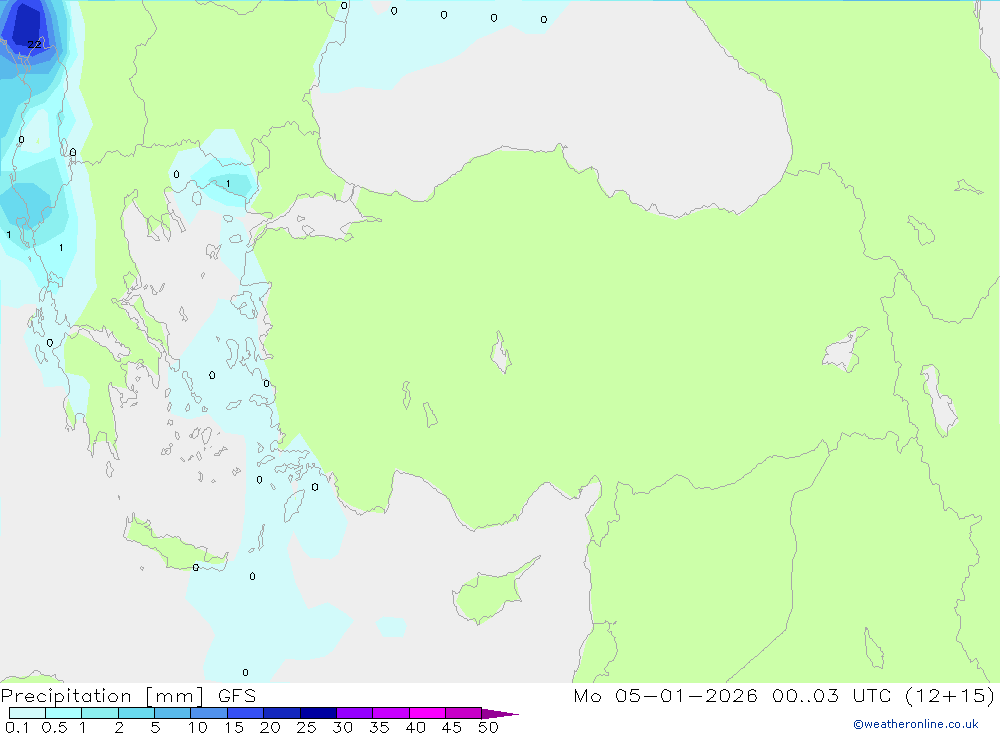Image resolution: width=1000 pixels, height=733 pixels.
Task: Click the dark blue heavy precipitation area
Action: coord(27,24)
